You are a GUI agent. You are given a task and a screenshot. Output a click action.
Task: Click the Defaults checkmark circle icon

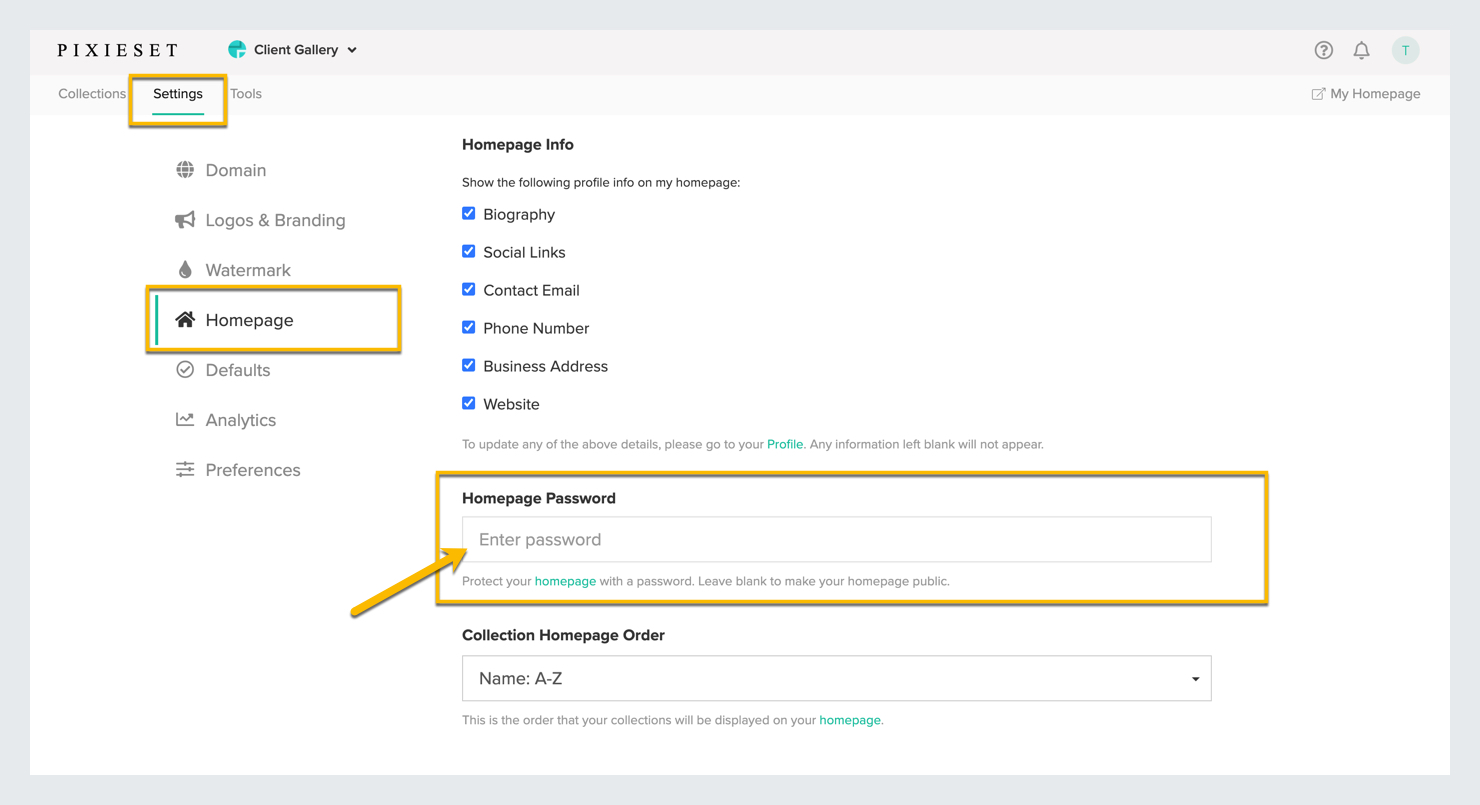(185, 370)
